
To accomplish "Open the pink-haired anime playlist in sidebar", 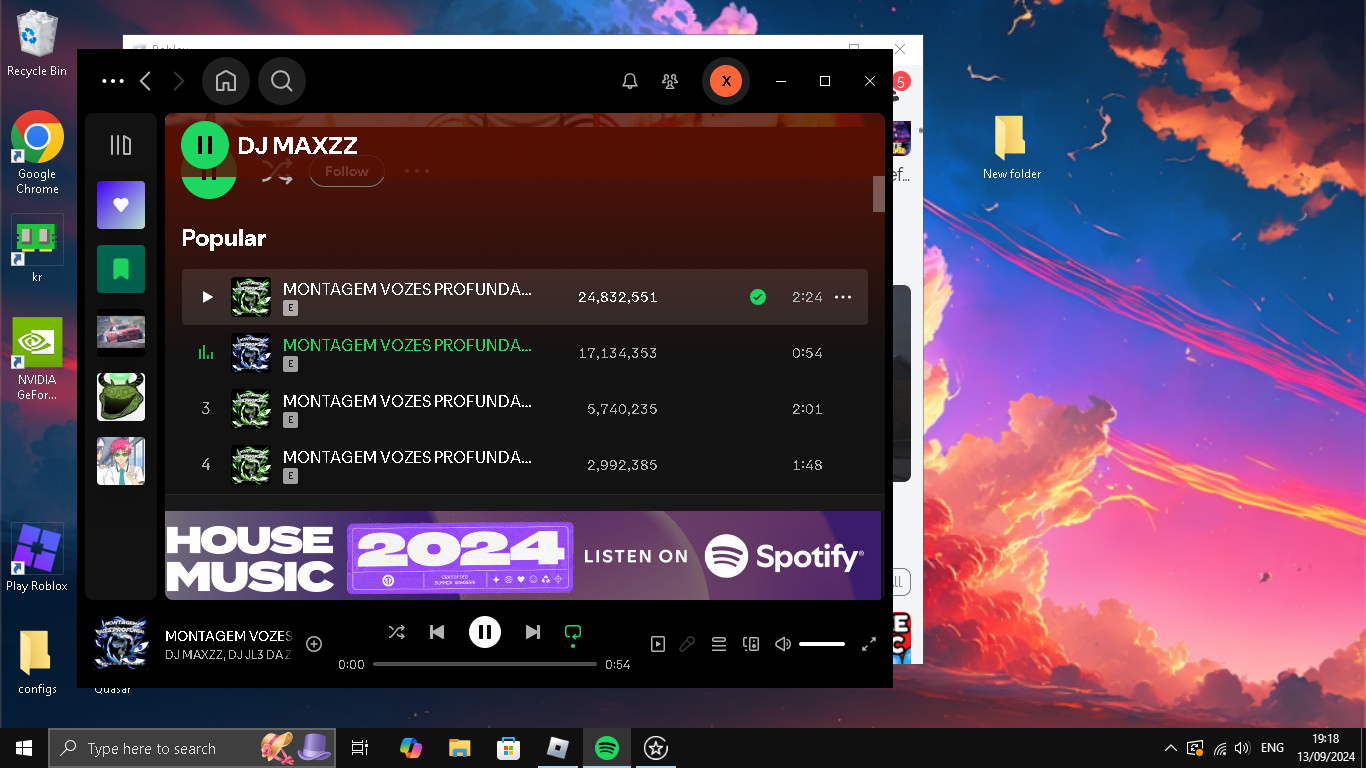I will [x=121, y=461].
